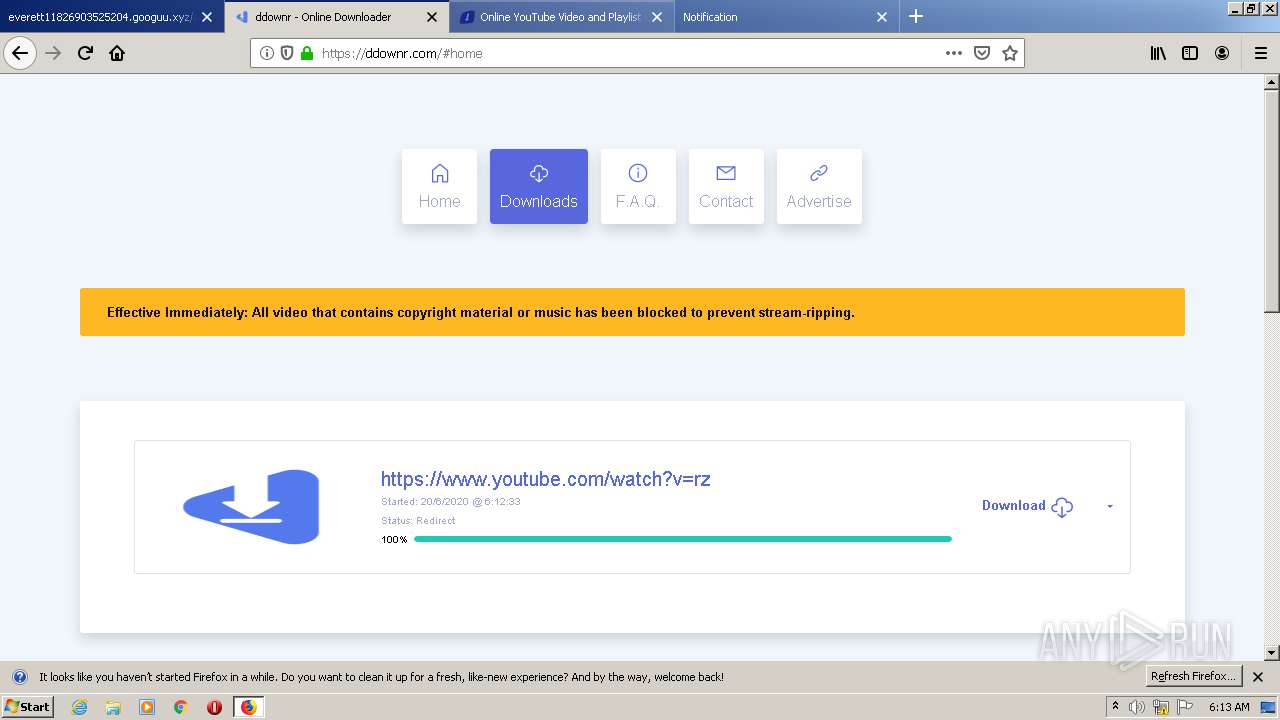Screen dimensions: 1280x720
Task: Open the Contact navigation card
Action: click(x=726, y=186)
